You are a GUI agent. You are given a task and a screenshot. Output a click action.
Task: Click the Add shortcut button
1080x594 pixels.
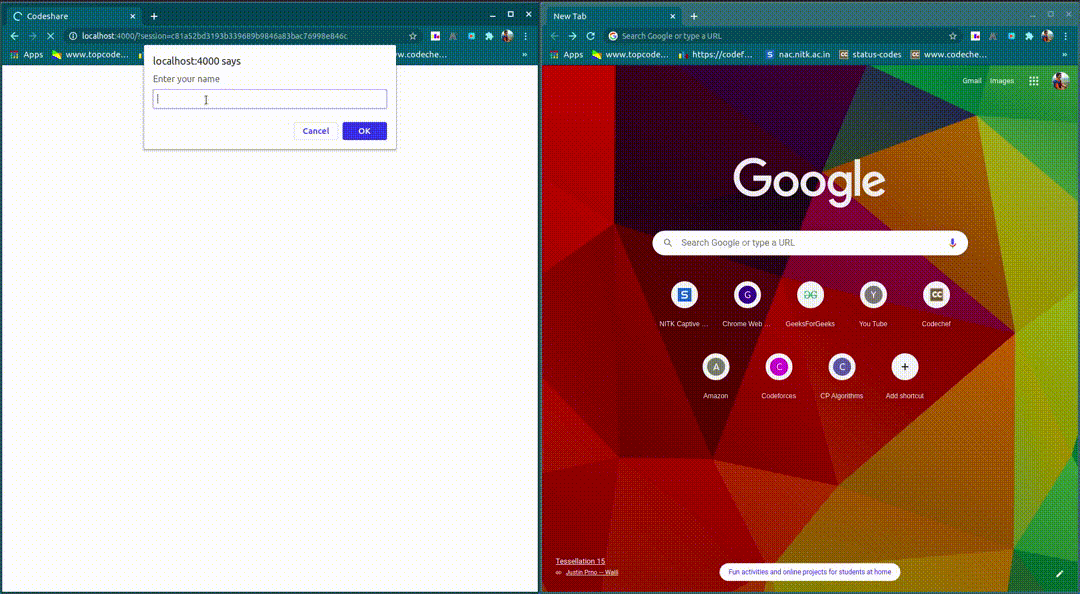904,376
